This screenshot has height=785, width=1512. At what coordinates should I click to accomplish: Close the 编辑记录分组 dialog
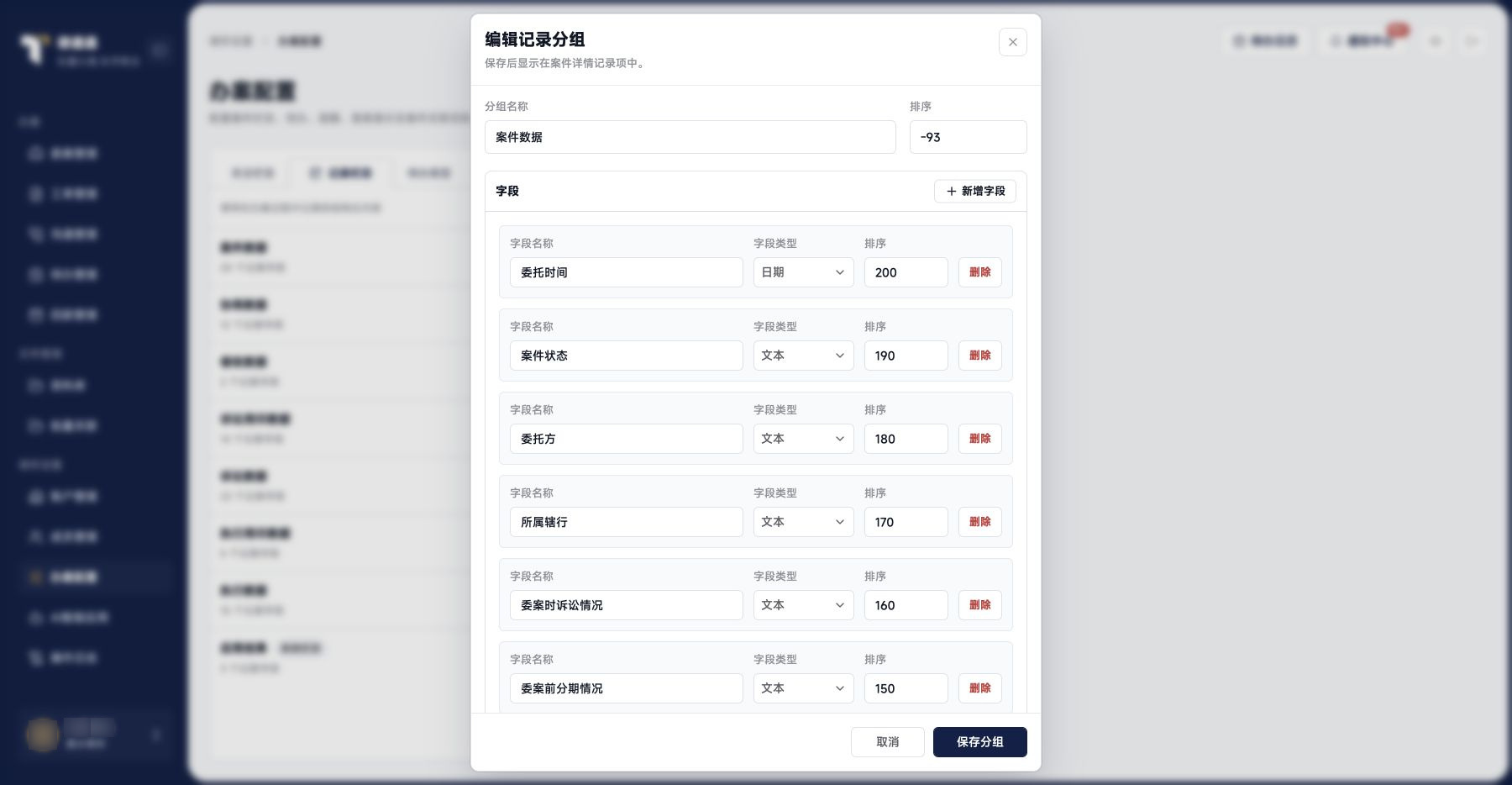coord(1012,42)
